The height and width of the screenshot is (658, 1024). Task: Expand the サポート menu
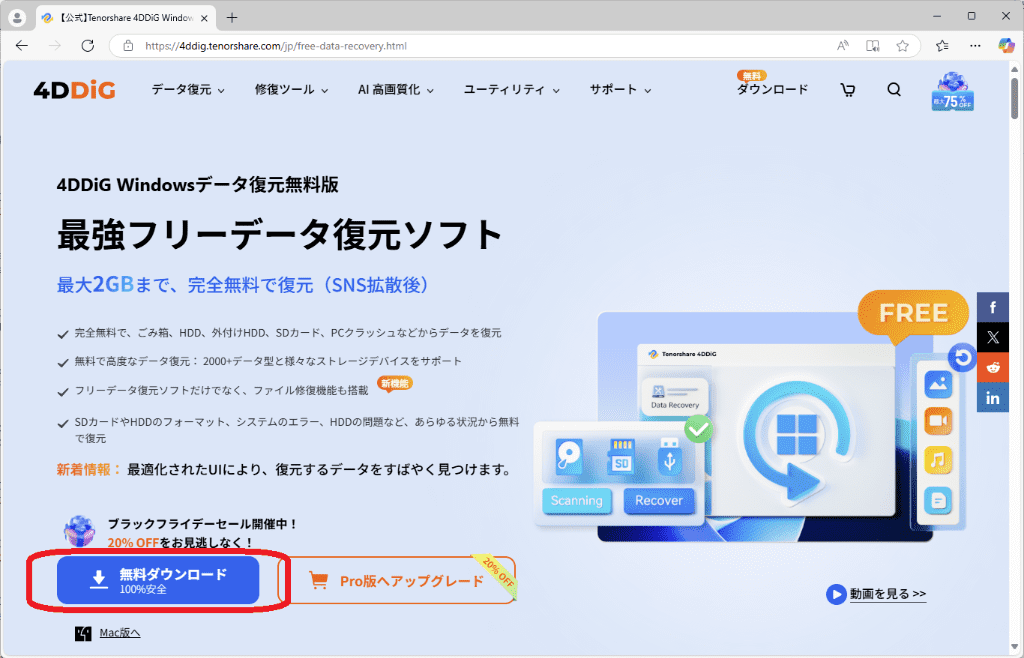[x=620, y=89]
